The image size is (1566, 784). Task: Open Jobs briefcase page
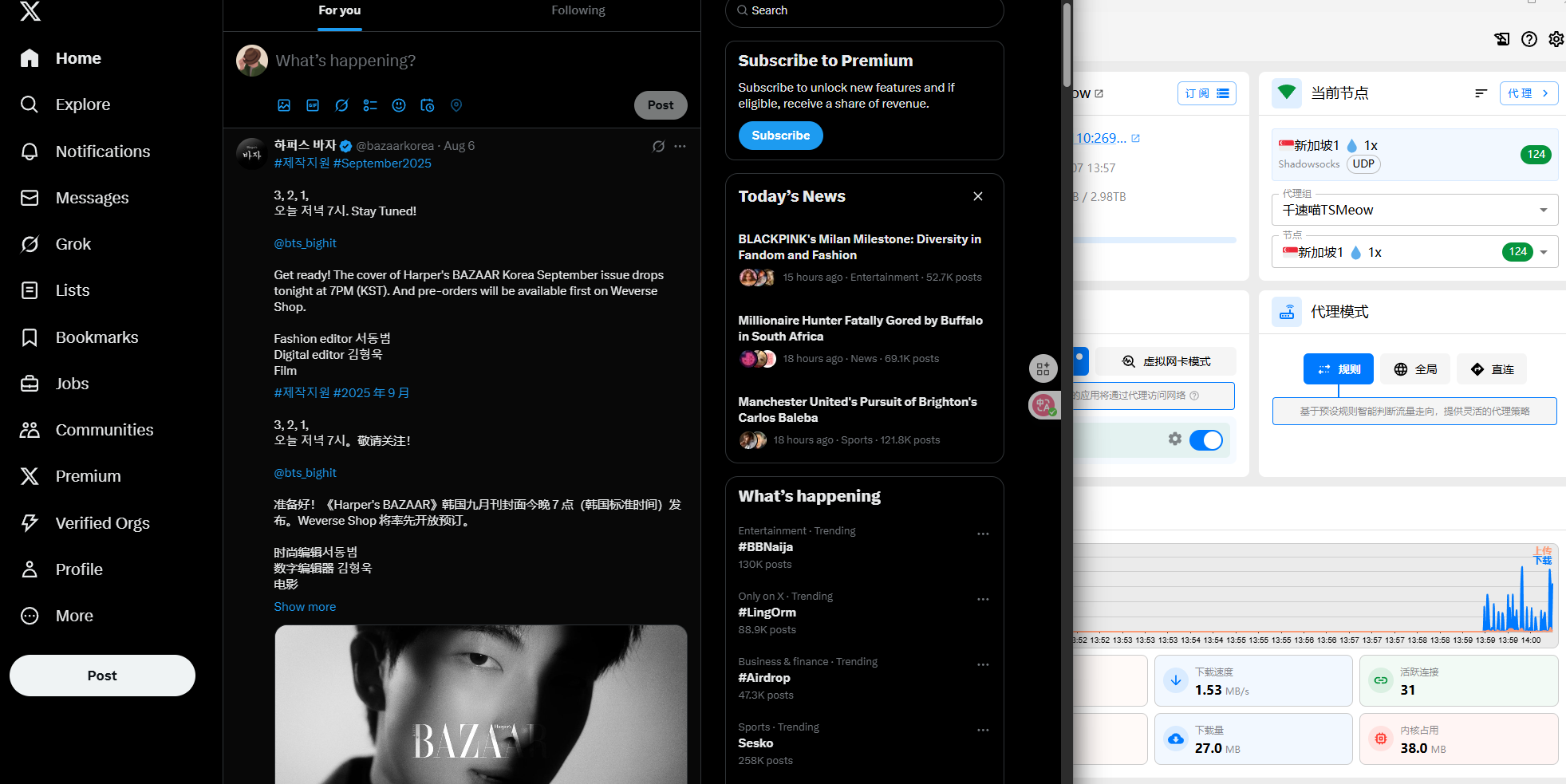point(54,384)
